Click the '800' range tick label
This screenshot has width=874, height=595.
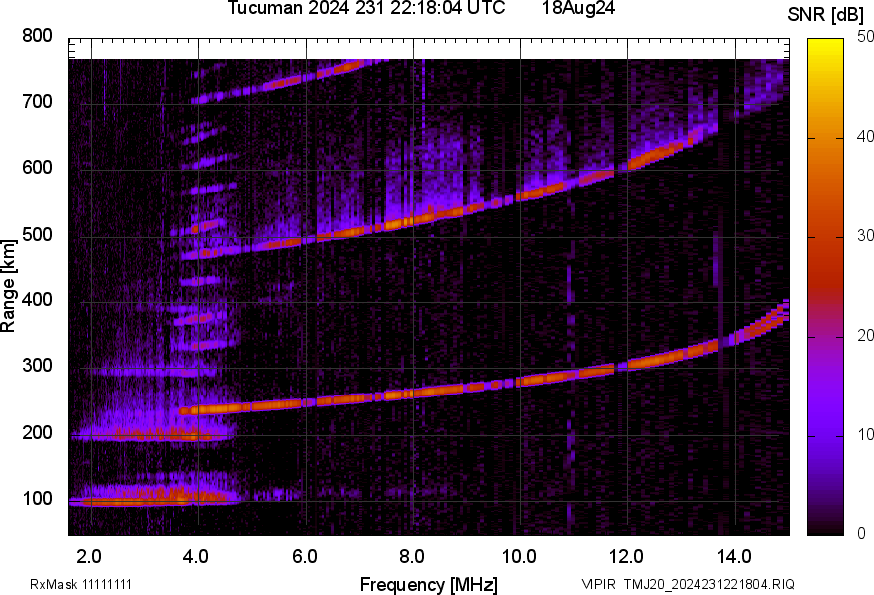click(x=37, y=36)
